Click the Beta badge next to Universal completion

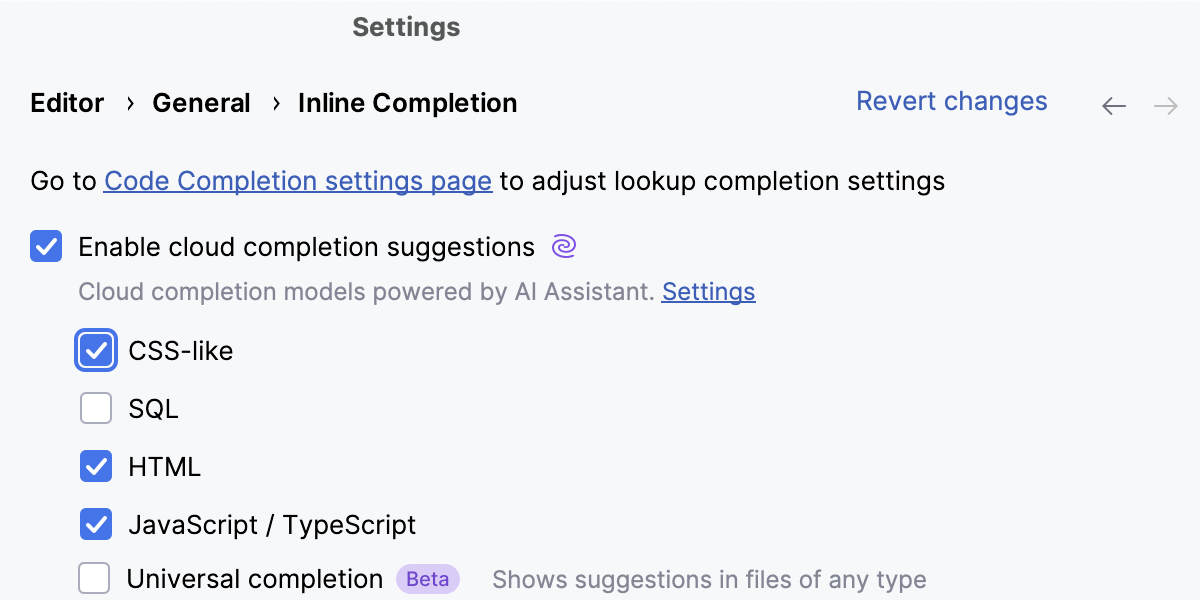click(x=428, y=578)
